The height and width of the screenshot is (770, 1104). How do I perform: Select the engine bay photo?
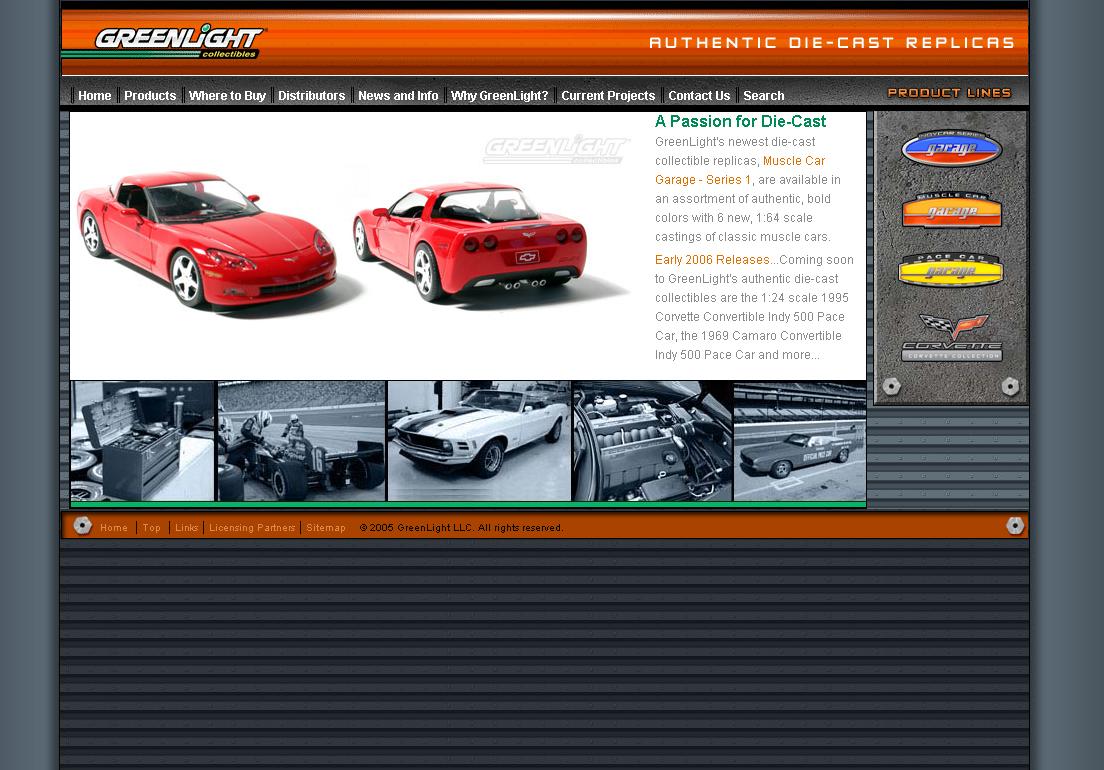point(653,441)
